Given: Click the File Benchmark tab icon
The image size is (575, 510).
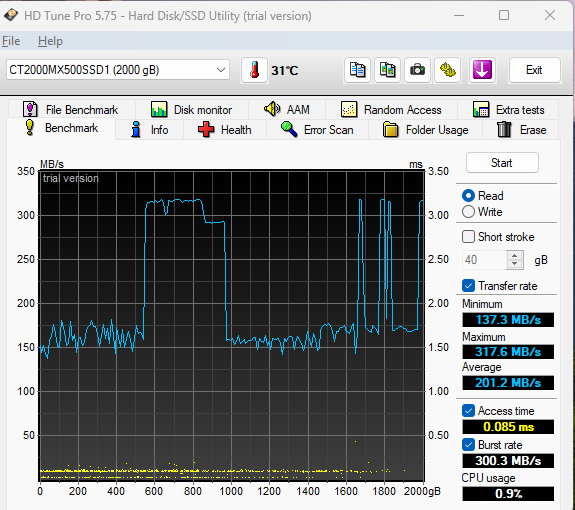Looking at the screenshot, I should coord(30,109).
